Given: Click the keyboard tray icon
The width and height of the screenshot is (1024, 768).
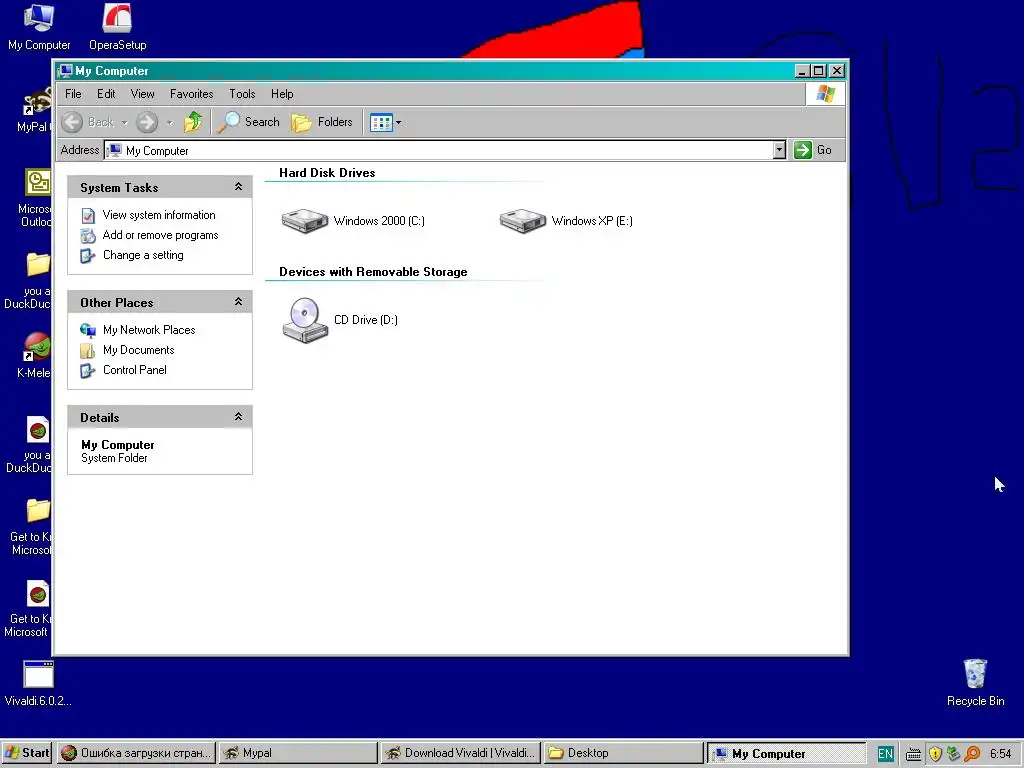Looking at the screenshot, I should pos(913,754).
